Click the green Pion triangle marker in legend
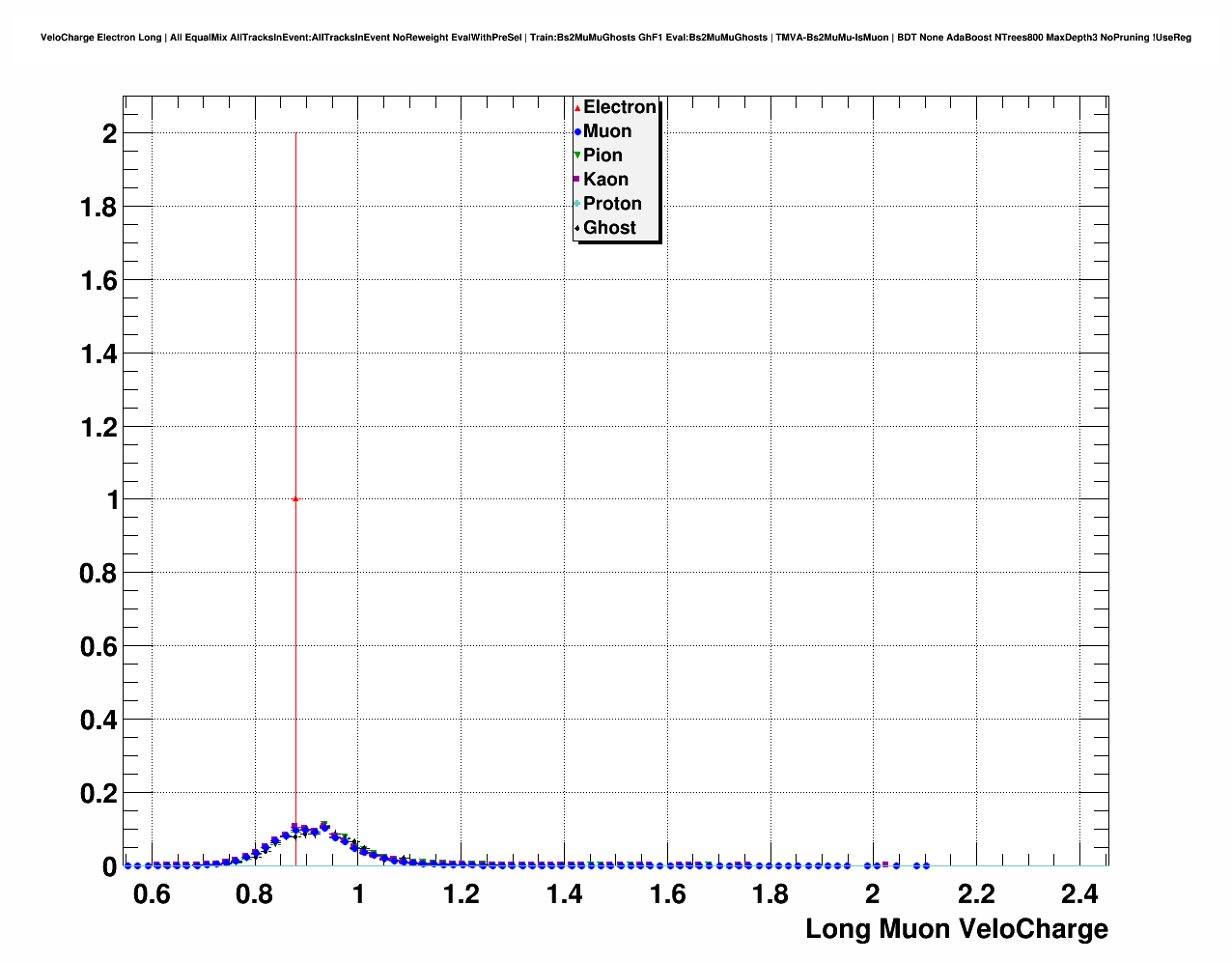1232x962 pixels. point(577,156)
